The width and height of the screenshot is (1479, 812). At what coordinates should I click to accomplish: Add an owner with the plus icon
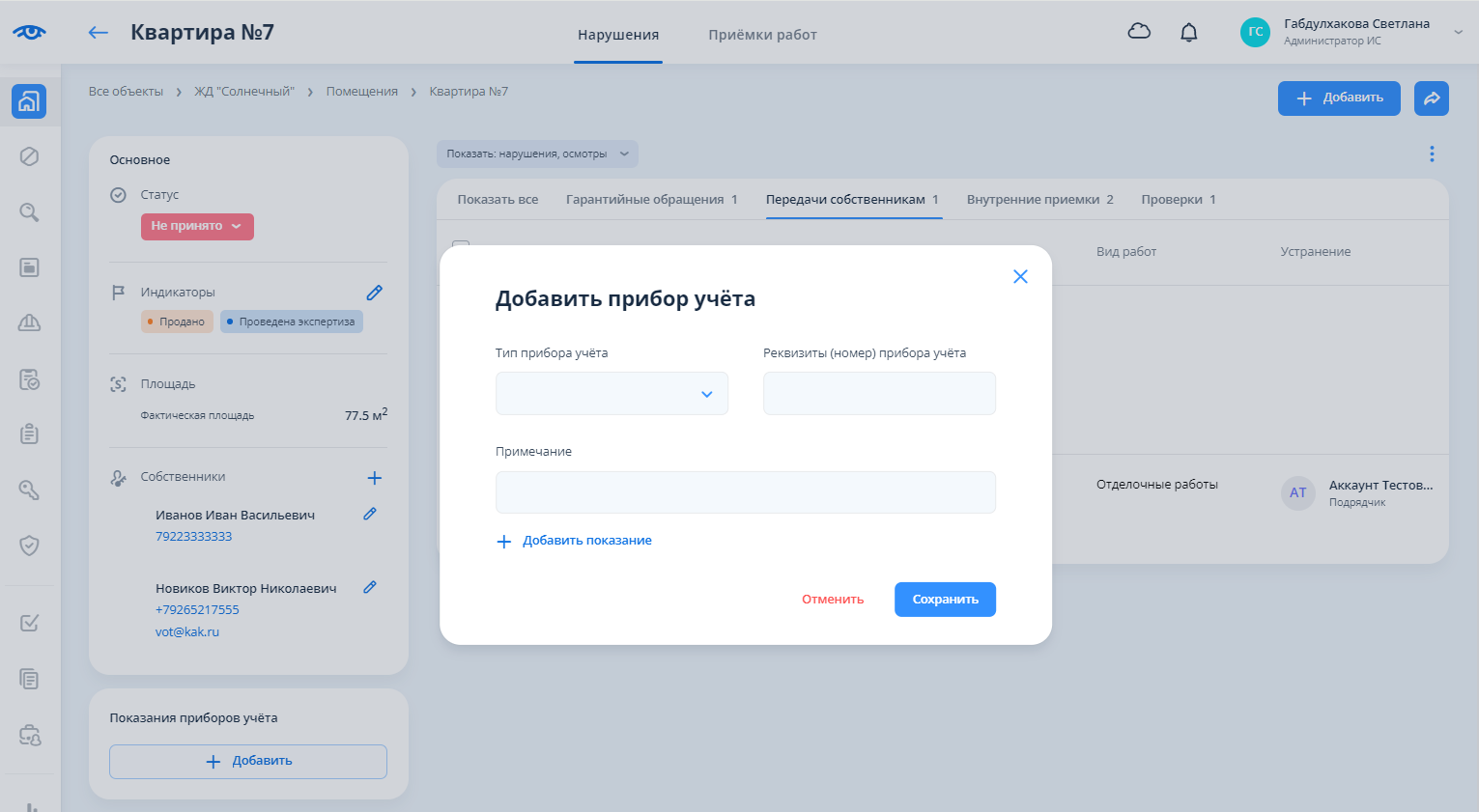tap(375, 478)
